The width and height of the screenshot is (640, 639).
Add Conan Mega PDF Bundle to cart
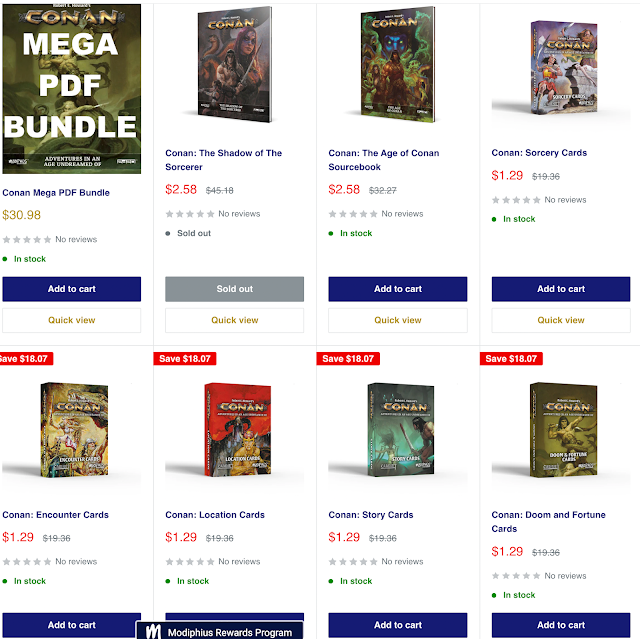(72, 289)
